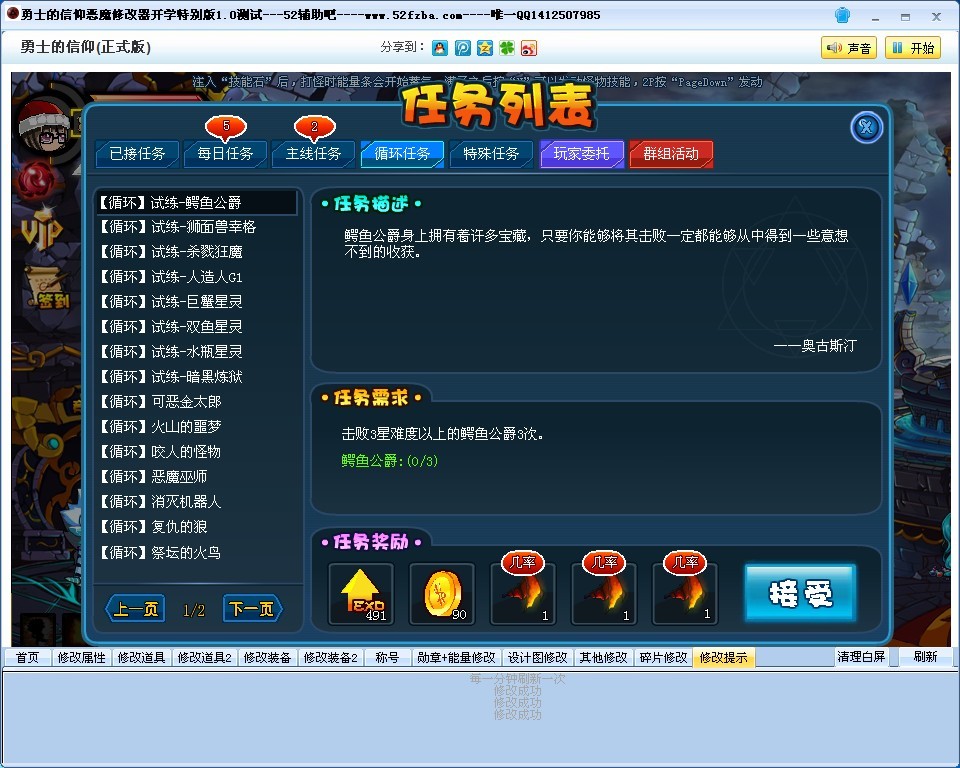Open the 主线任务 tab

313,154
